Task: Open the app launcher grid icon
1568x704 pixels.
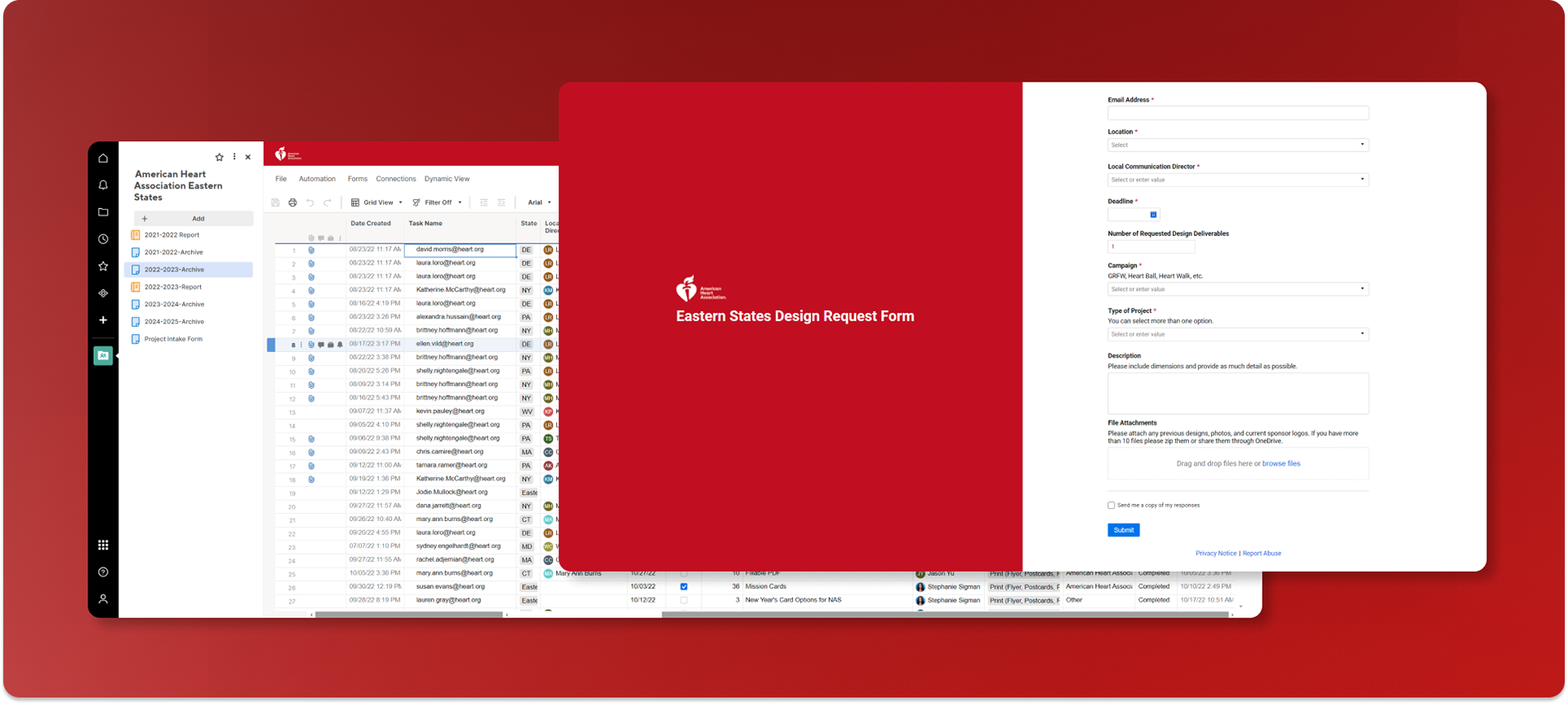Action: tap(103, 545)
